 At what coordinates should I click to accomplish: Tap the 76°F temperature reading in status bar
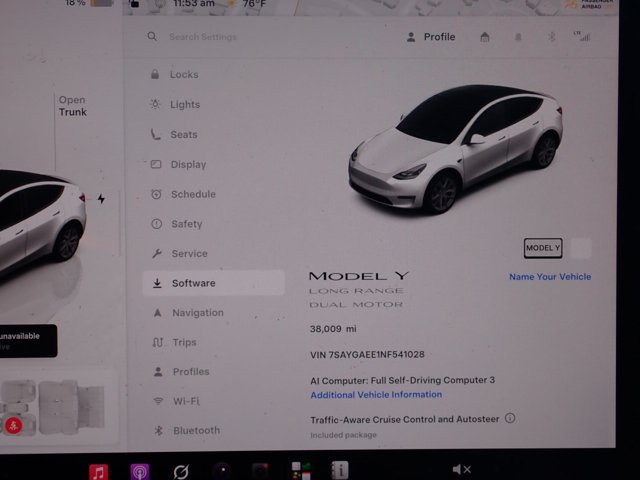254,4
